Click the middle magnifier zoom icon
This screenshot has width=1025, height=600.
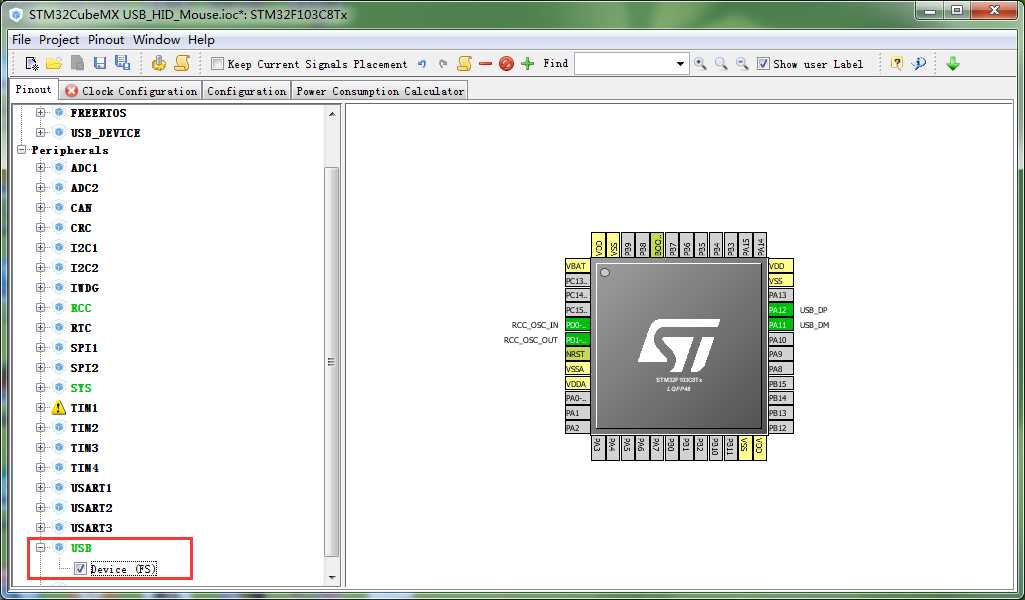click(721, 63)
